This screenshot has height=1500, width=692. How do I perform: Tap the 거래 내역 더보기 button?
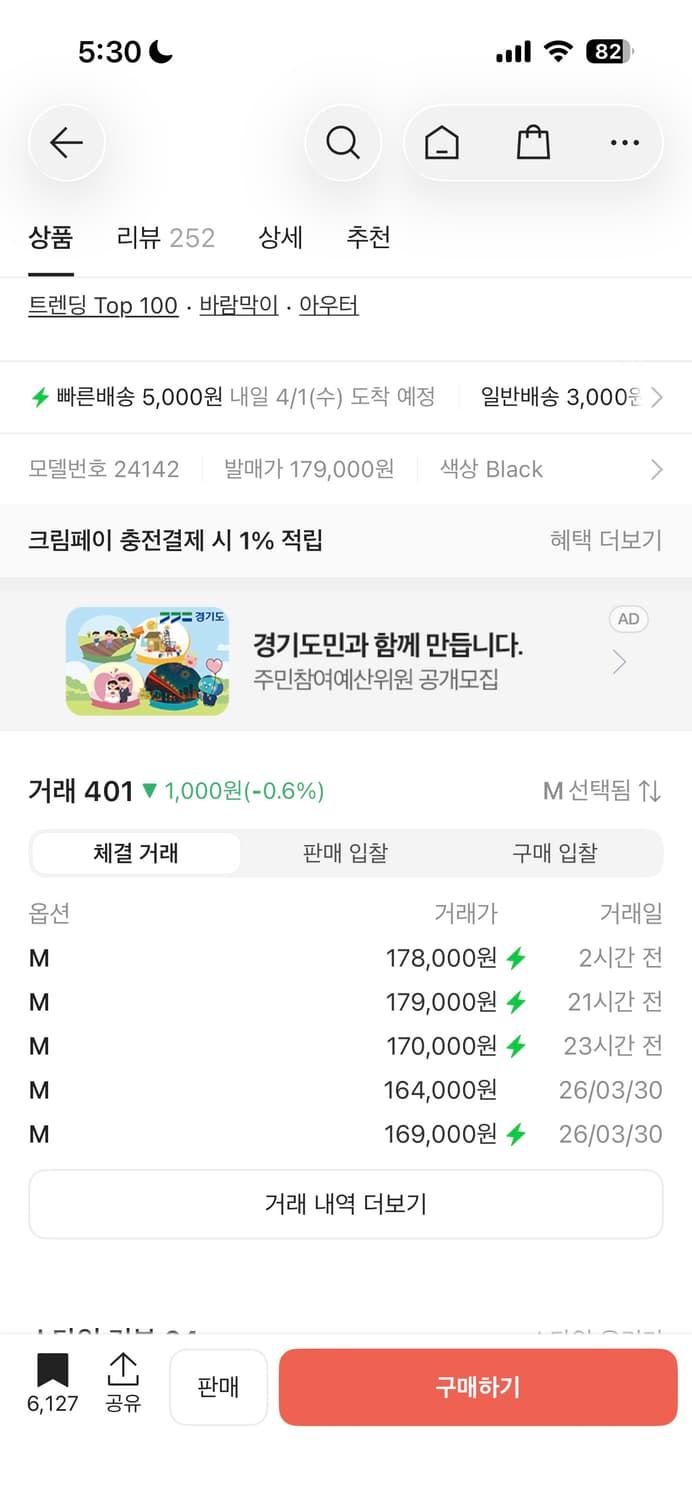[x=345, y=1204]
